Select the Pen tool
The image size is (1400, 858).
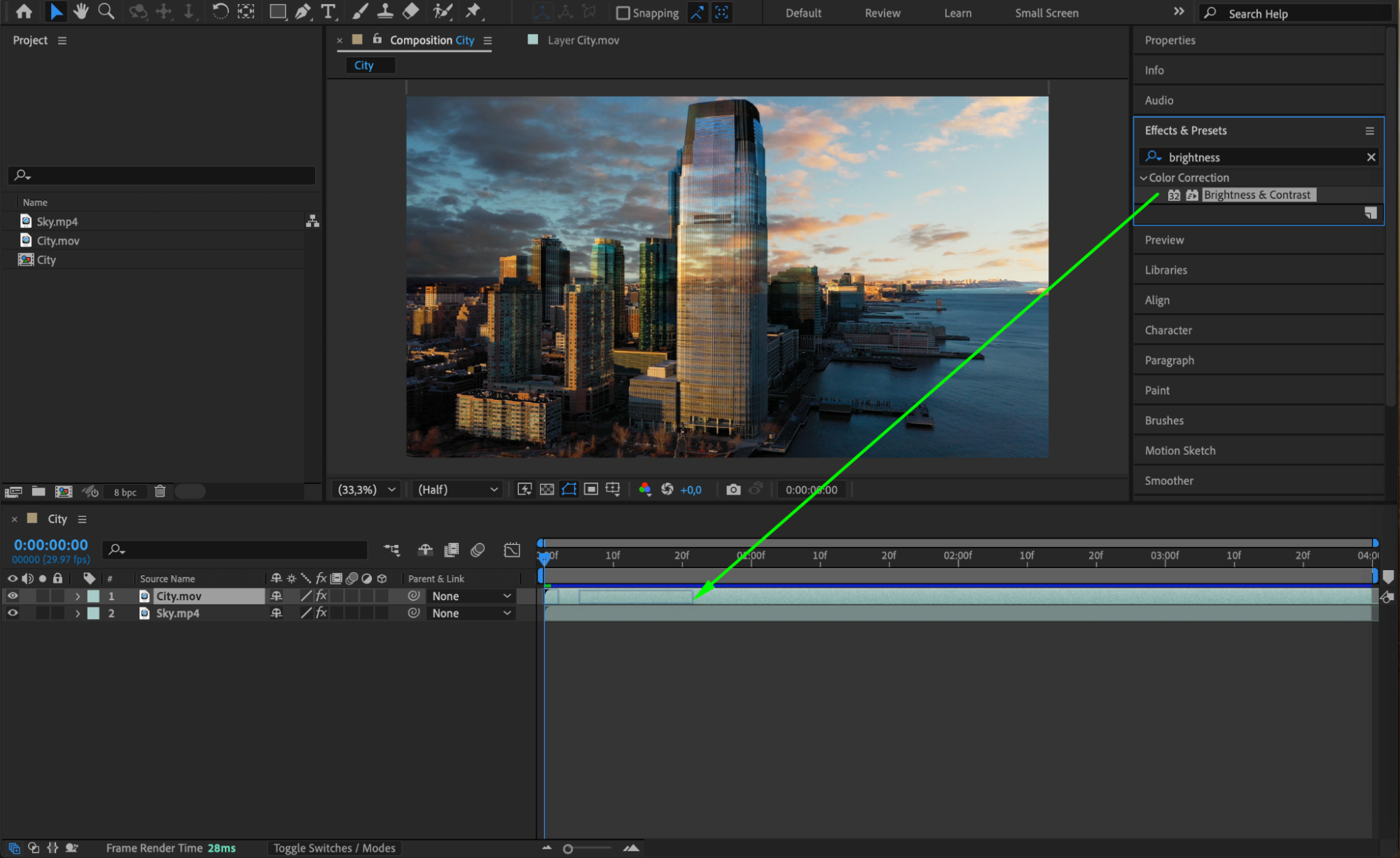coord(303,11)
